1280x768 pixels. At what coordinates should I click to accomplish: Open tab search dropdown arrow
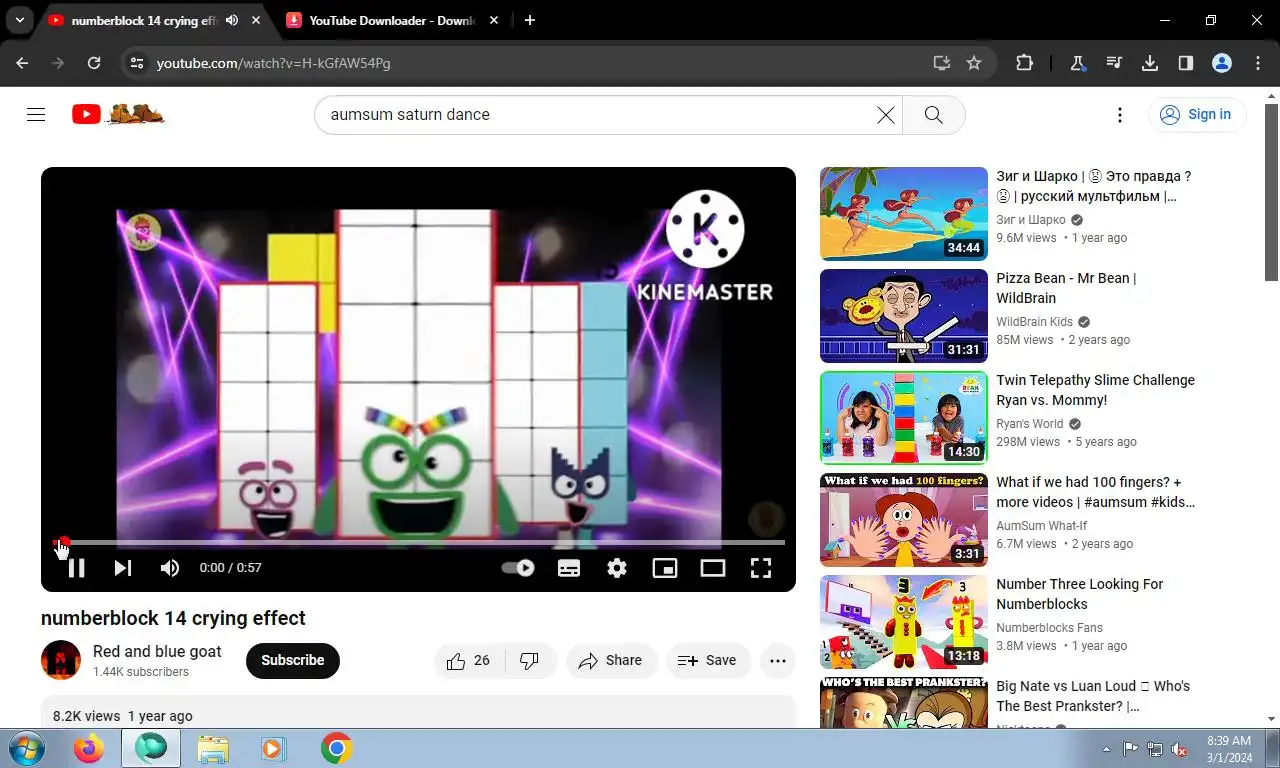19,20
